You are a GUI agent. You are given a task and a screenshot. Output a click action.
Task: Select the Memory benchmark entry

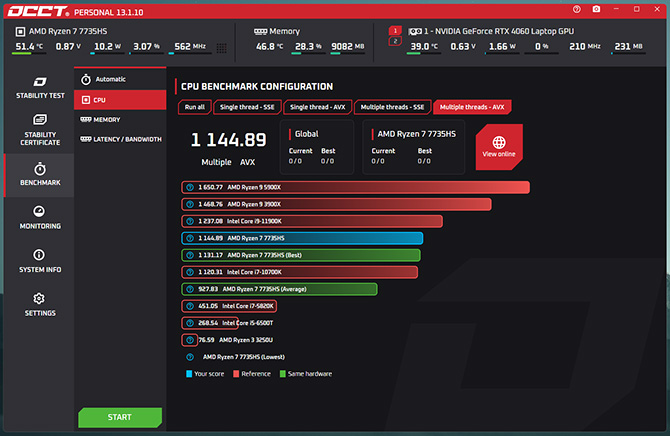120,120
